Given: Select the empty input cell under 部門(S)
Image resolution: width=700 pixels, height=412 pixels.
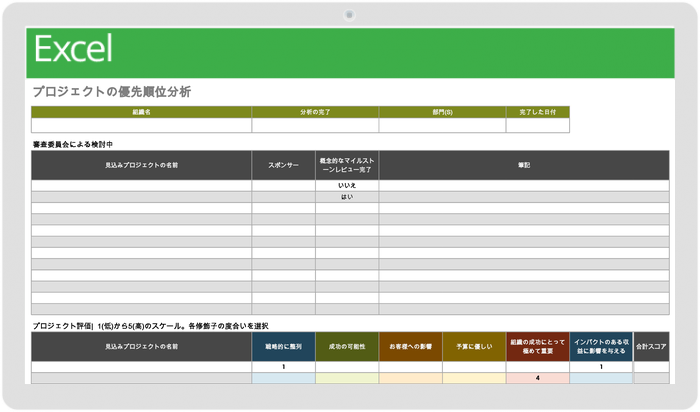Looking at the screenshot, I should click(442, 125).
